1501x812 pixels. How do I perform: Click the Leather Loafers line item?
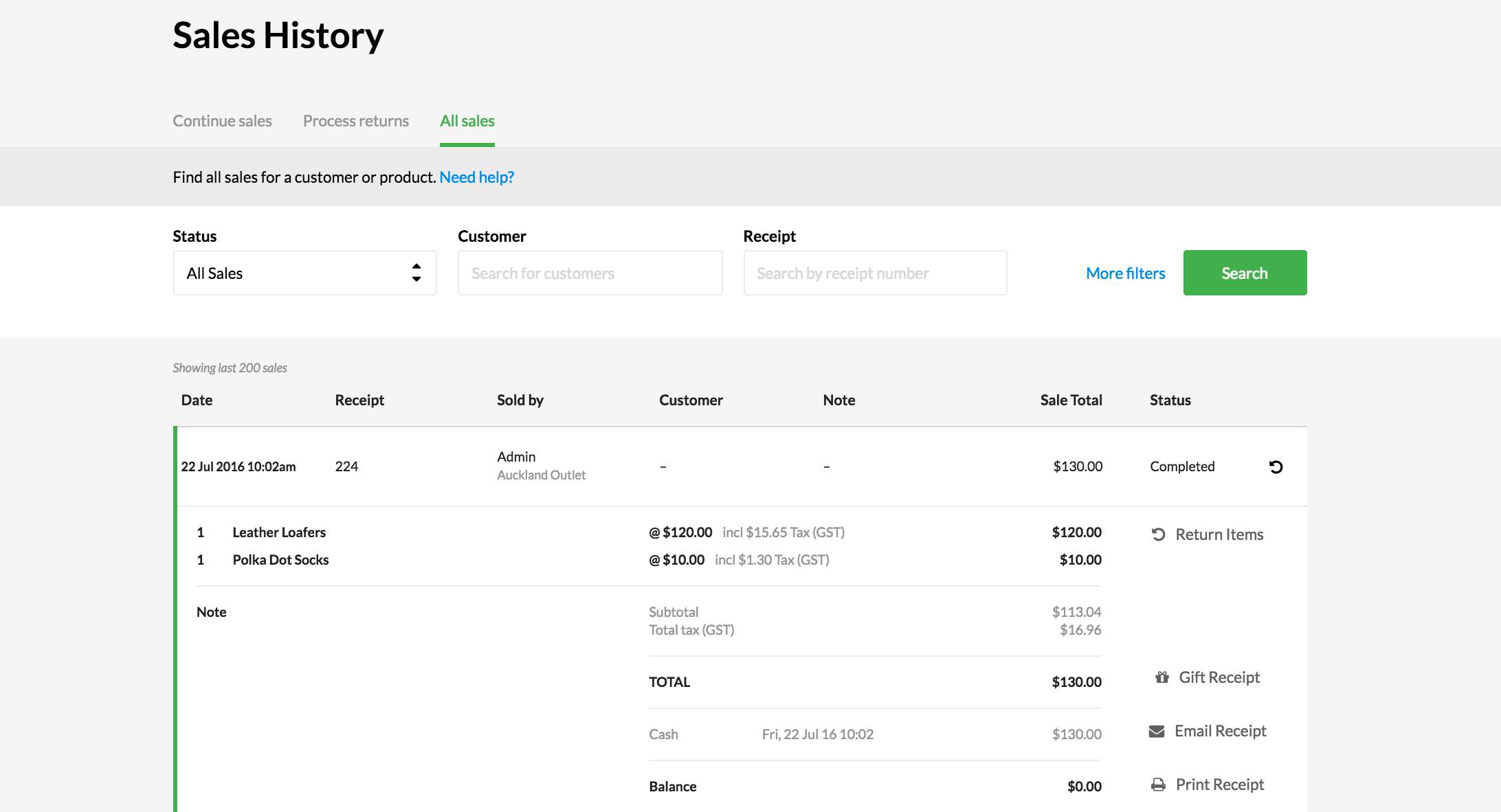point(279,532)
